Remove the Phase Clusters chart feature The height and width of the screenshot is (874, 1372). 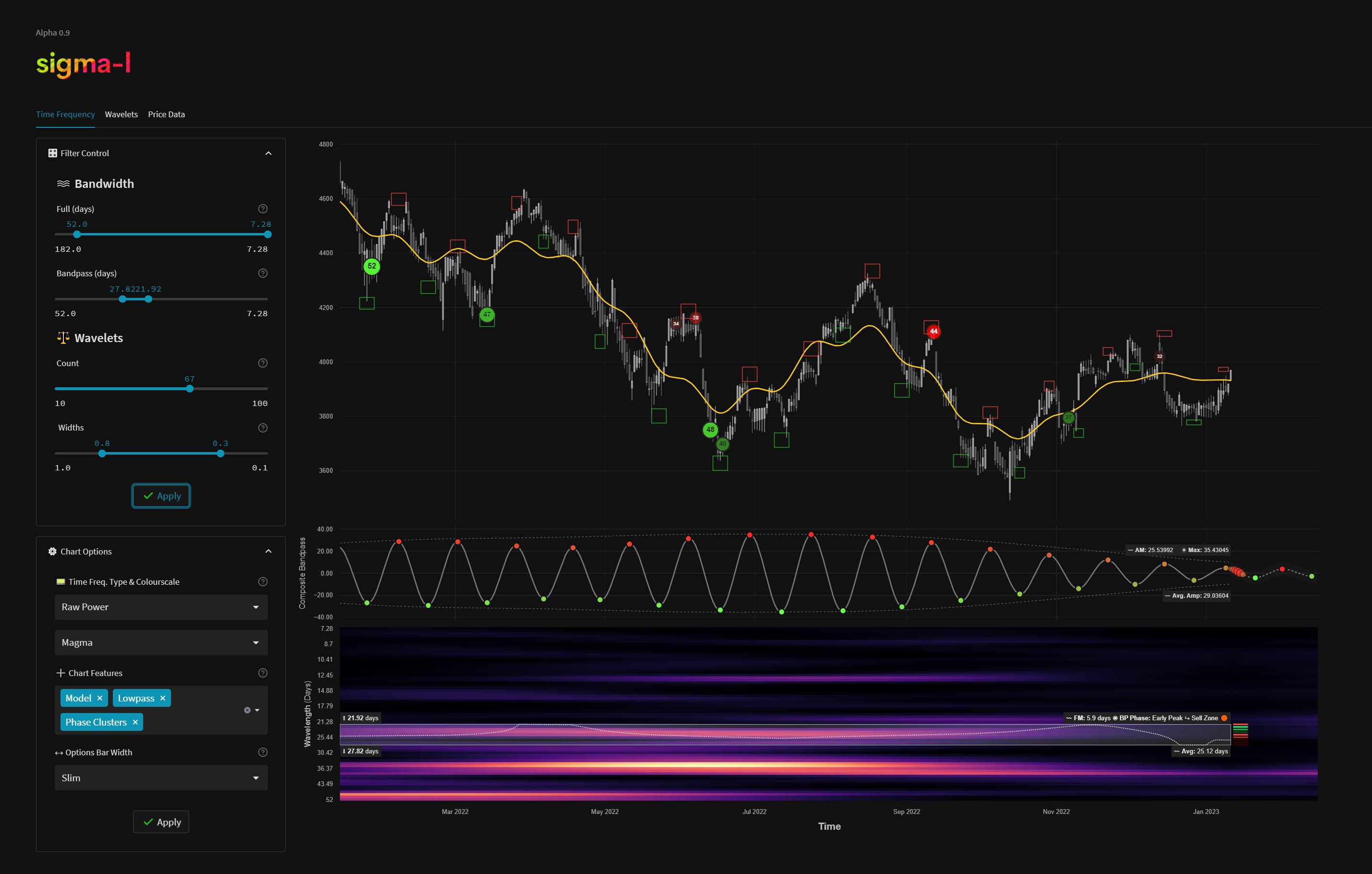[135, 722]
